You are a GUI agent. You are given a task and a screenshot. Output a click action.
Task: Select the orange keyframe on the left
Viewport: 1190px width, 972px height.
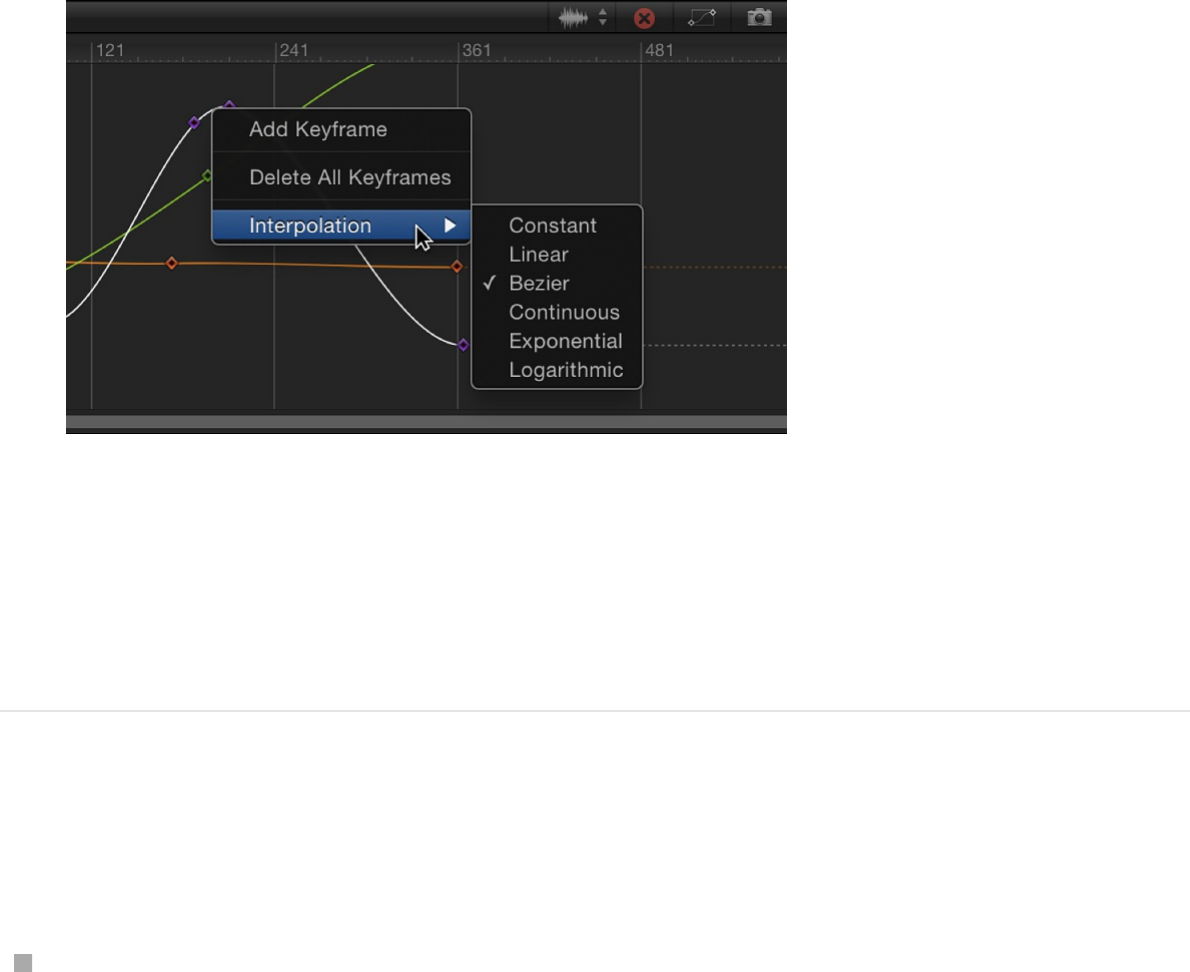(172, 263)
